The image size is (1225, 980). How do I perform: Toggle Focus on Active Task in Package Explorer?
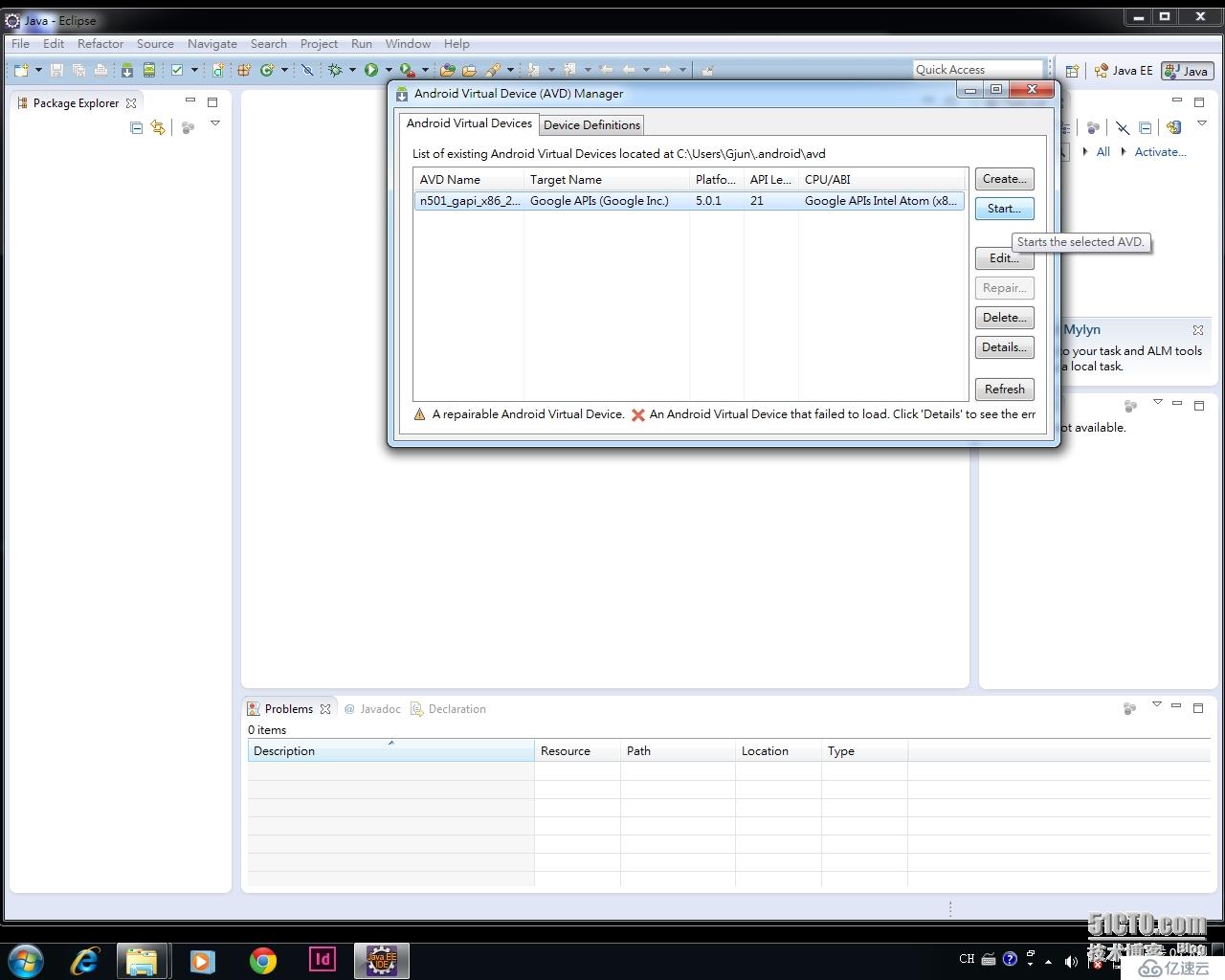click(188, 127)
